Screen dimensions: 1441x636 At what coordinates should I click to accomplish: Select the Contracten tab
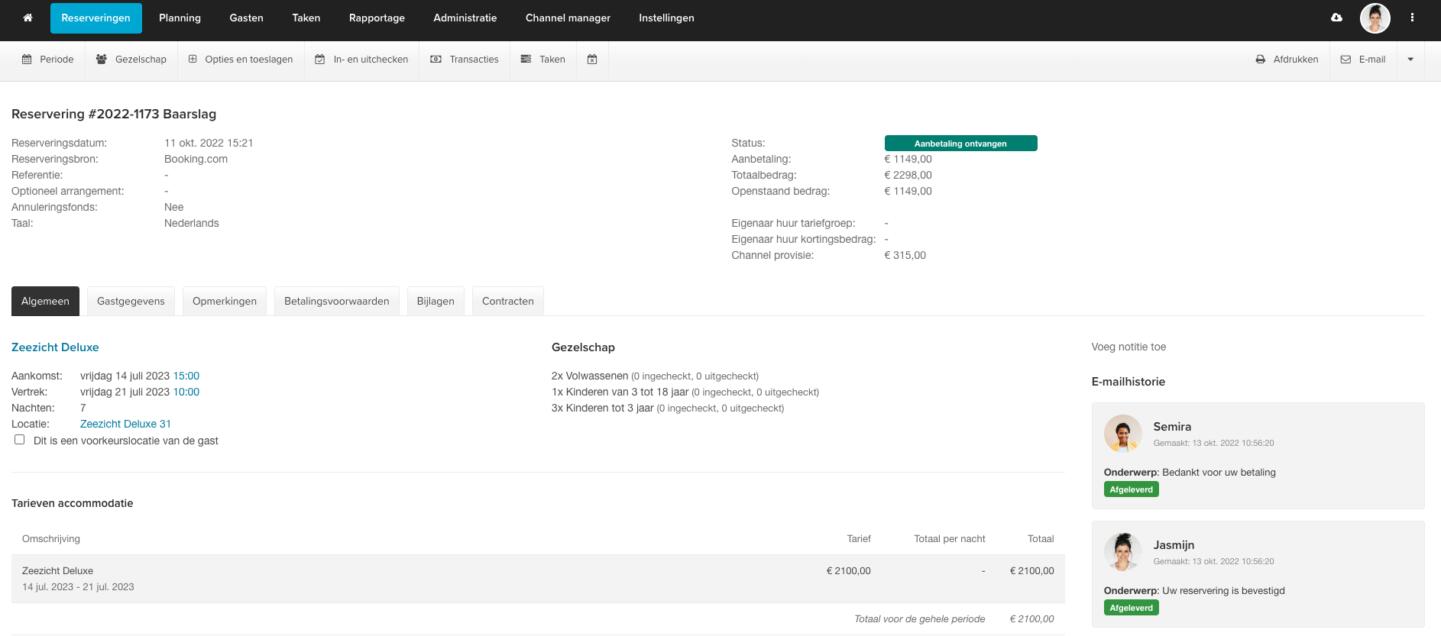[x=507, y=301]
